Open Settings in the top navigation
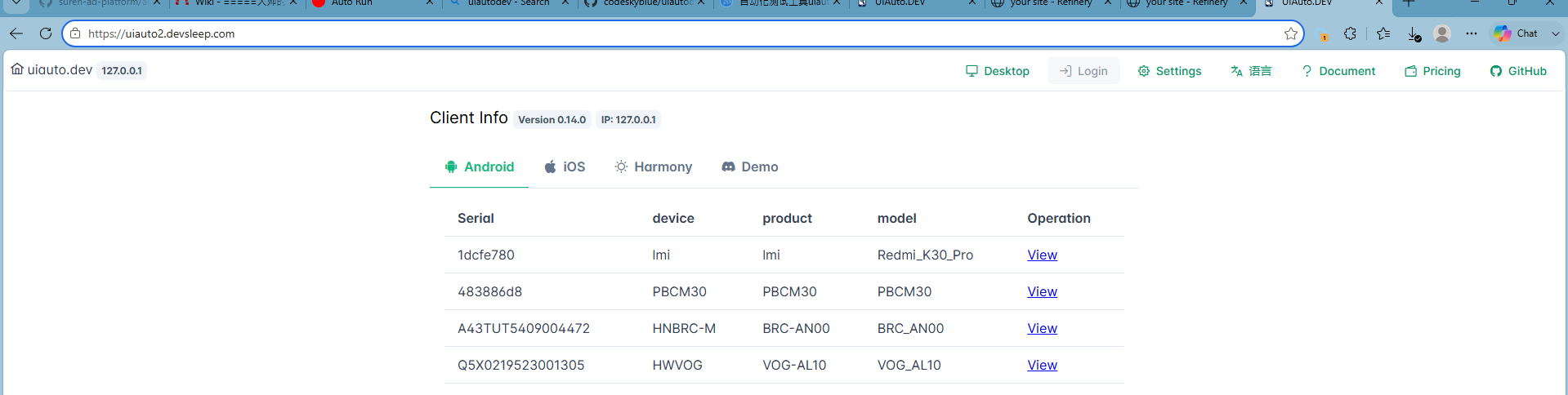 1169,71
